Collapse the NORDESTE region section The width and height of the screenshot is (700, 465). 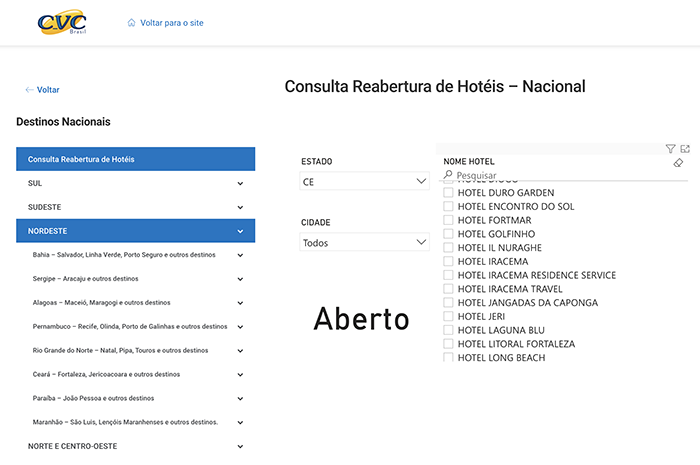click(x=136, y=231)
